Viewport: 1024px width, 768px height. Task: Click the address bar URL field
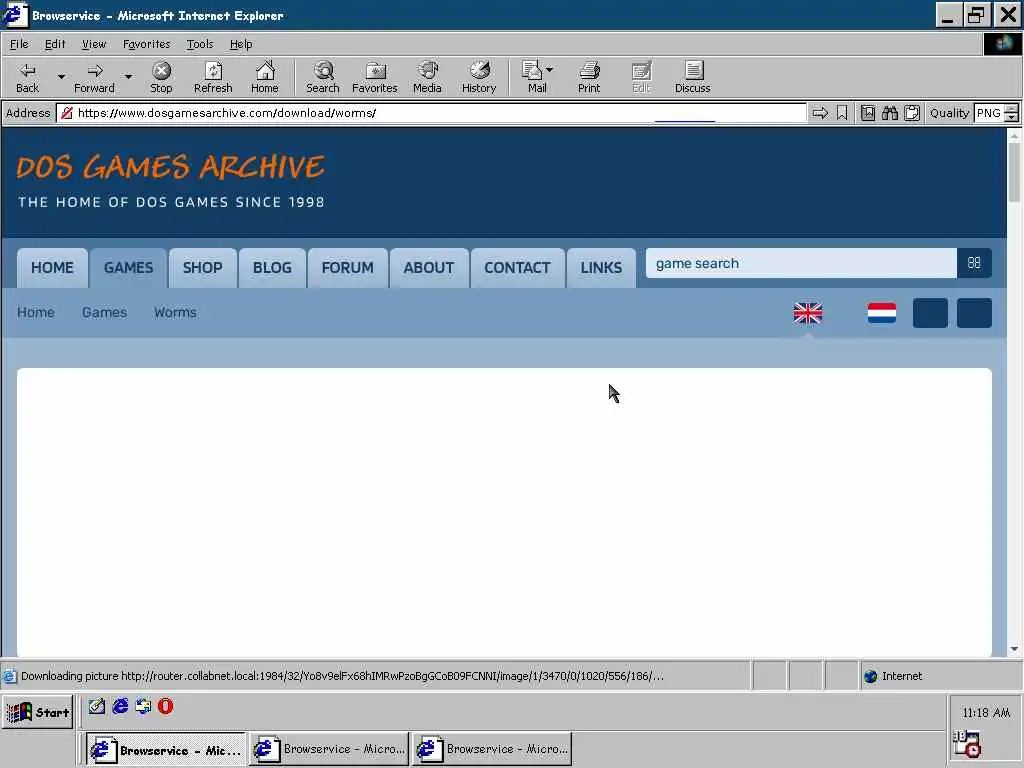[431, 113]
